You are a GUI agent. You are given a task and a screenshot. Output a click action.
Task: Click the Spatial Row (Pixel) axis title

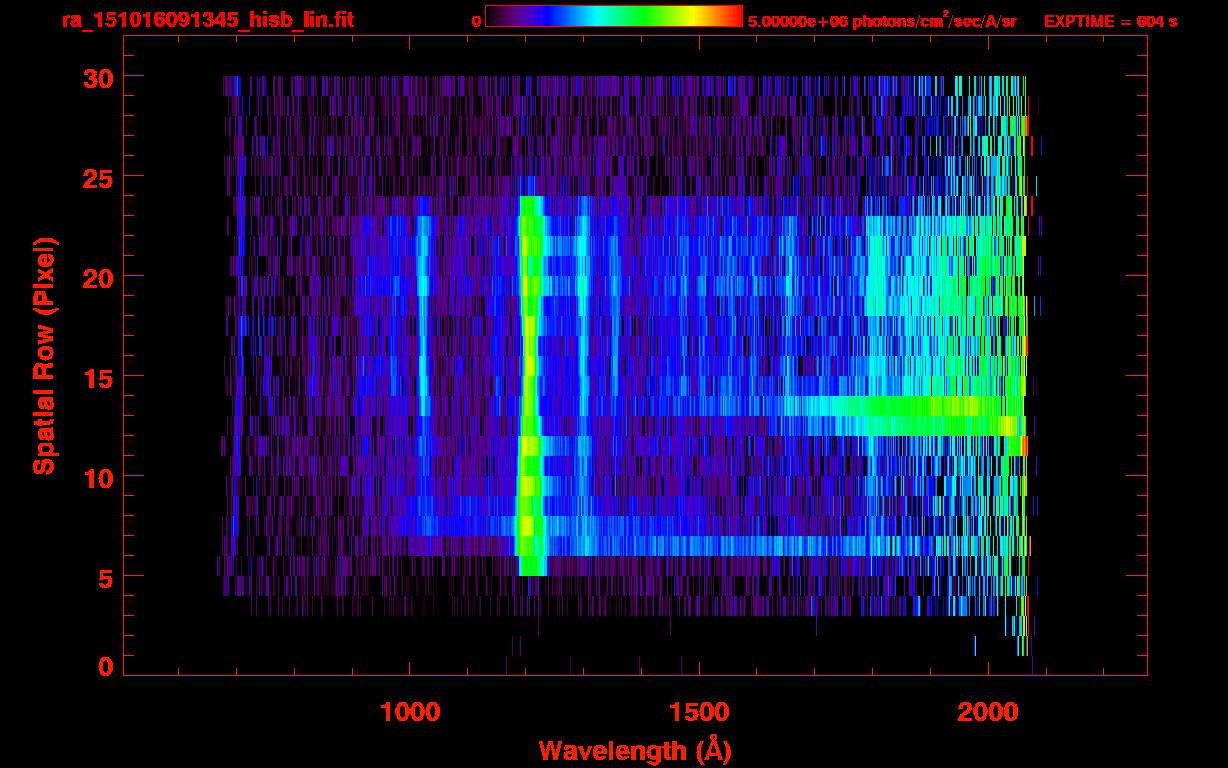[x=44, y=356]
